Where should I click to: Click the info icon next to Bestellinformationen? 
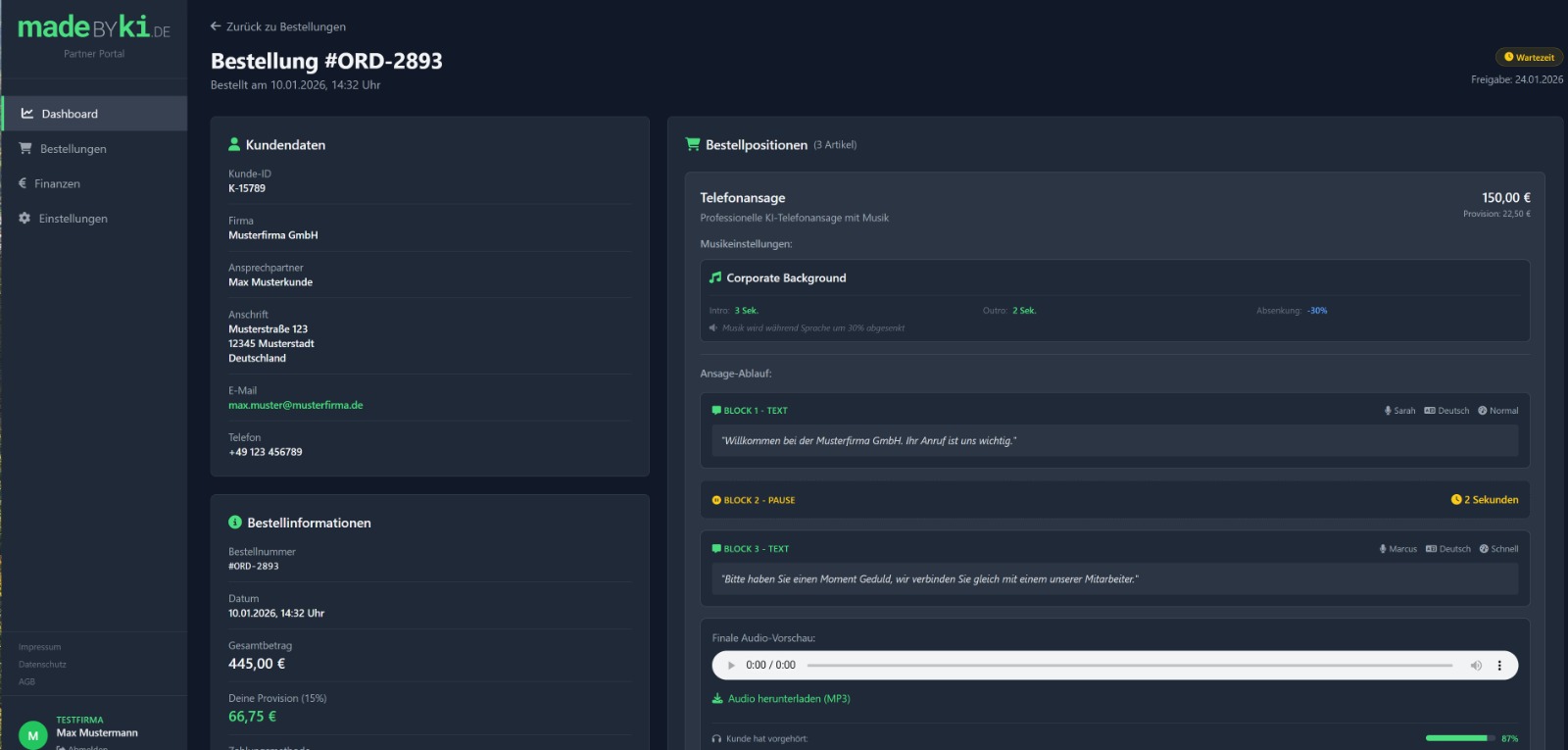click(x=235, y=523)
